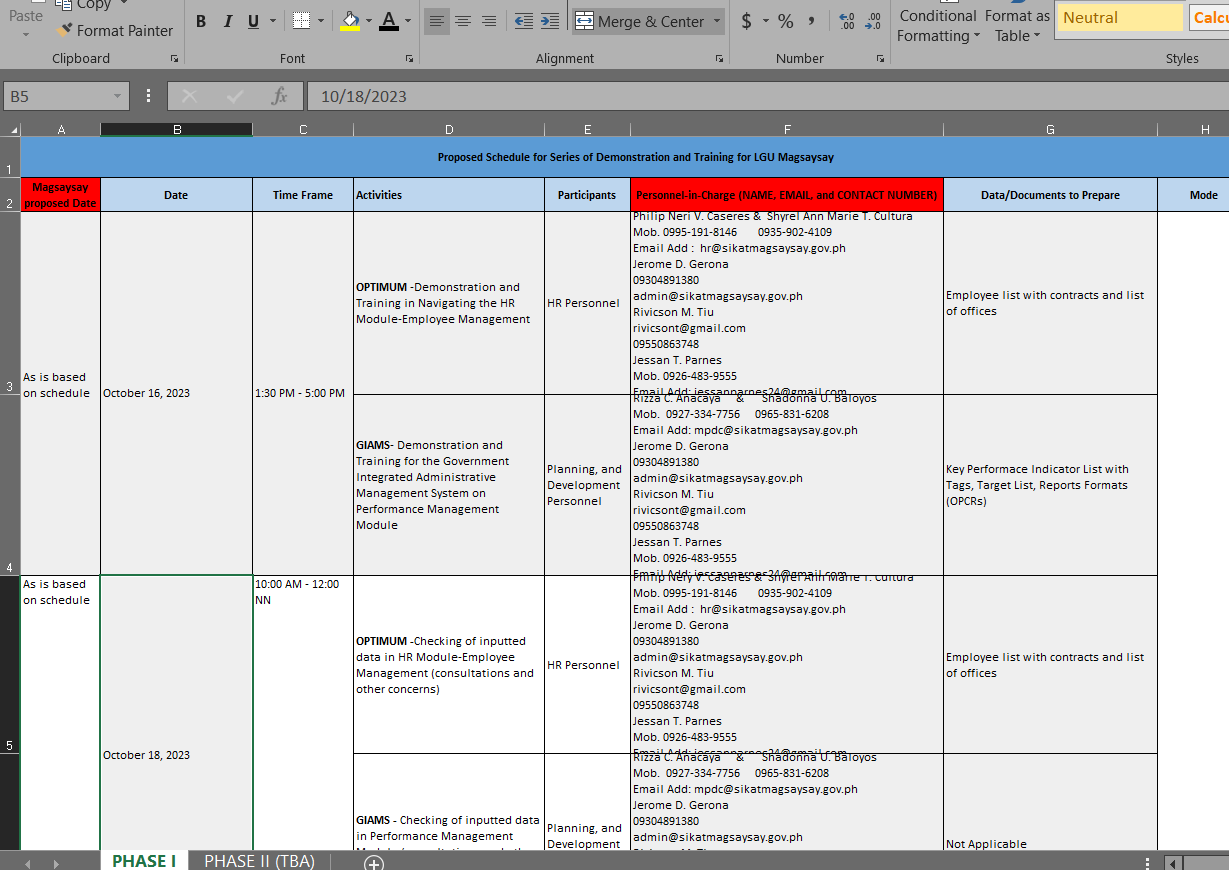This screenshot has height=870, width=1229.
Task: Select Time Frame header cell
Action: tap(303, 195)
